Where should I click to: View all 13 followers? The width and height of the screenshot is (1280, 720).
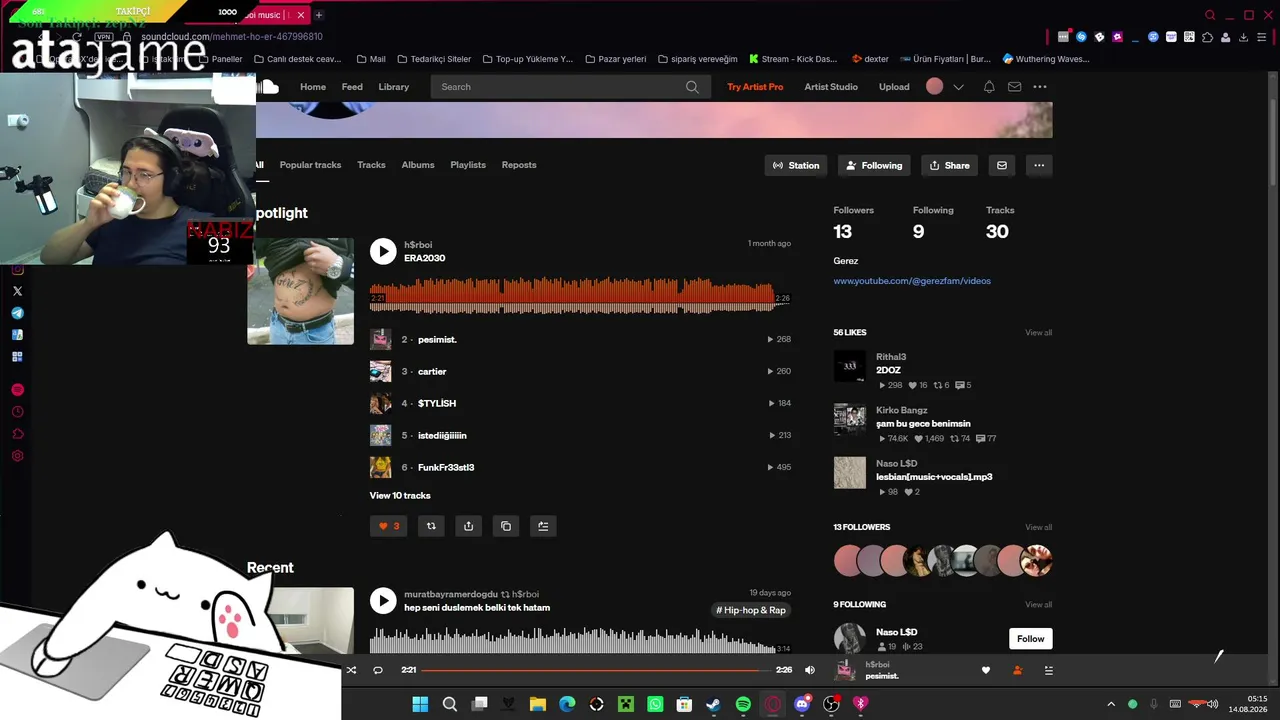[1038, 527]
